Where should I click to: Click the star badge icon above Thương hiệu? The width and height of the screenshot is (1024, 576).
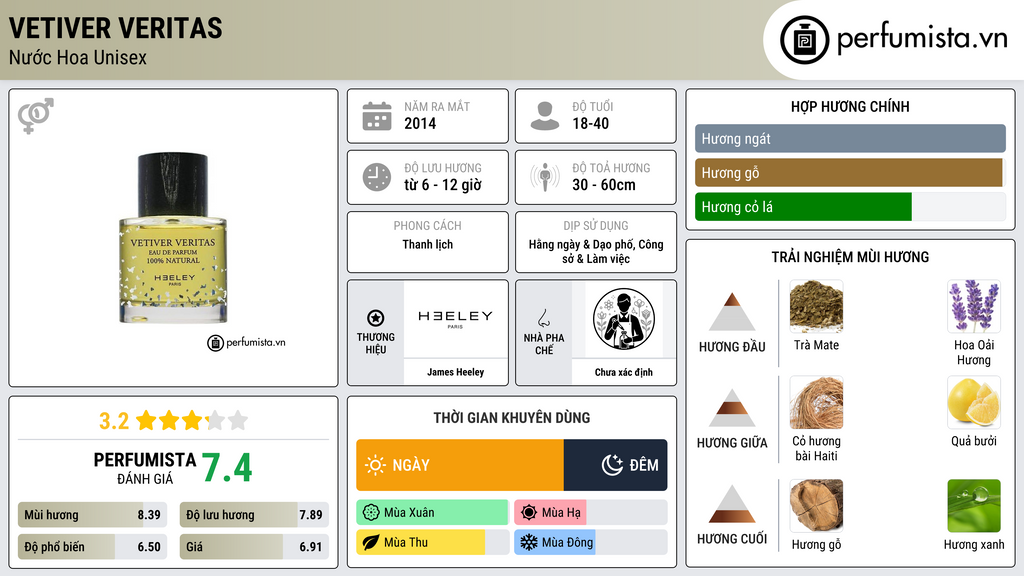[x=376, y=318]
